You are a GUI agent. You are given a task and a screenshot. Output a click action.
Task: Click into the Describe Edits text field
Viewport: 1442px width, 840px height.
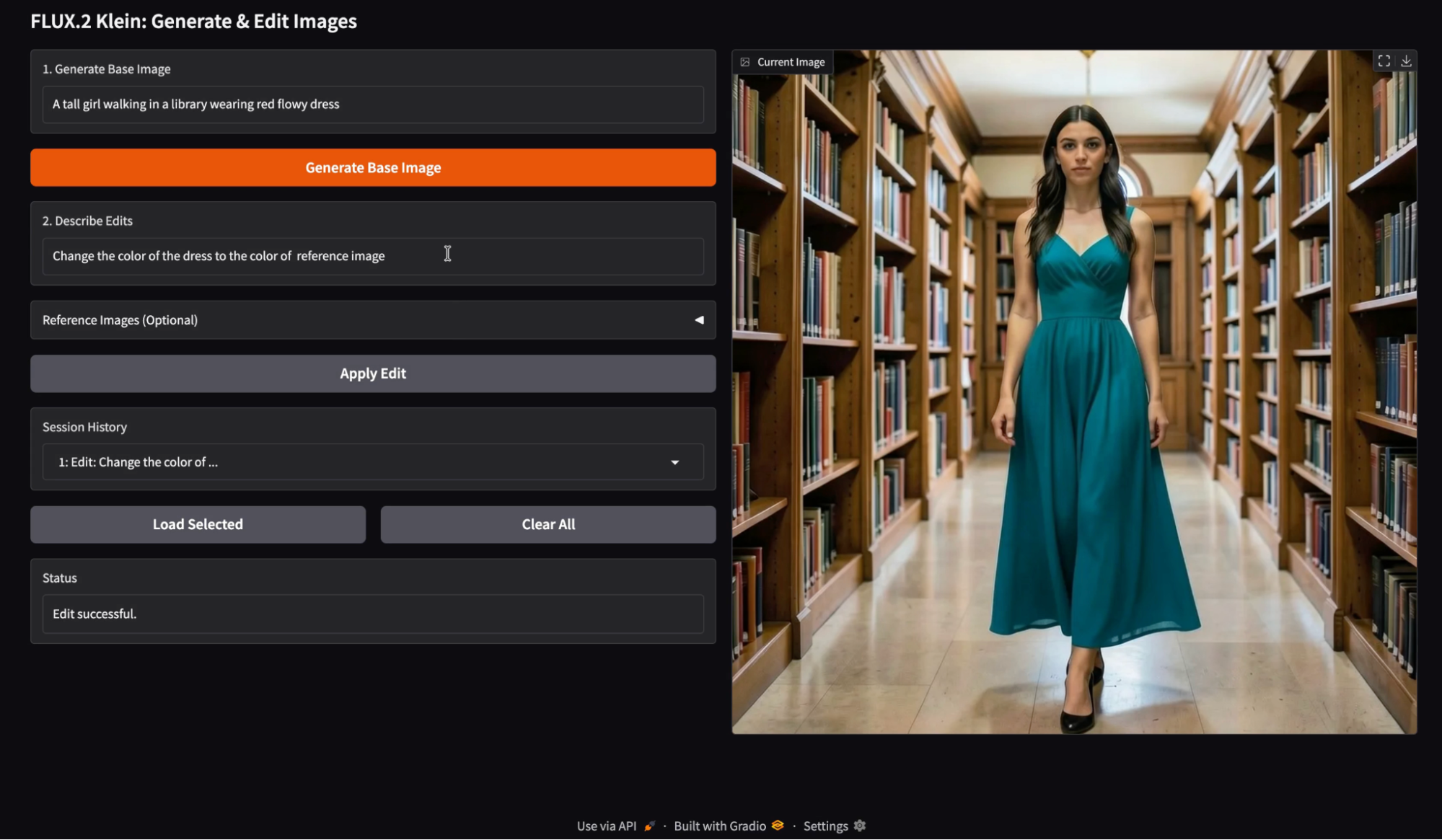373,256
